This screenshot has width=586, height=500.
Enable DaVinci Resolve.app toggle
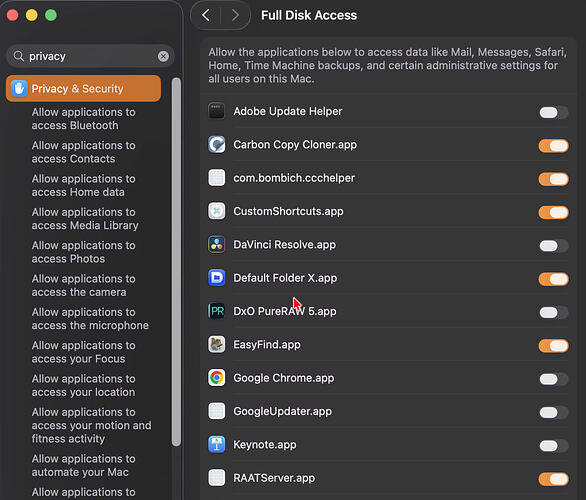pos(553,246)
